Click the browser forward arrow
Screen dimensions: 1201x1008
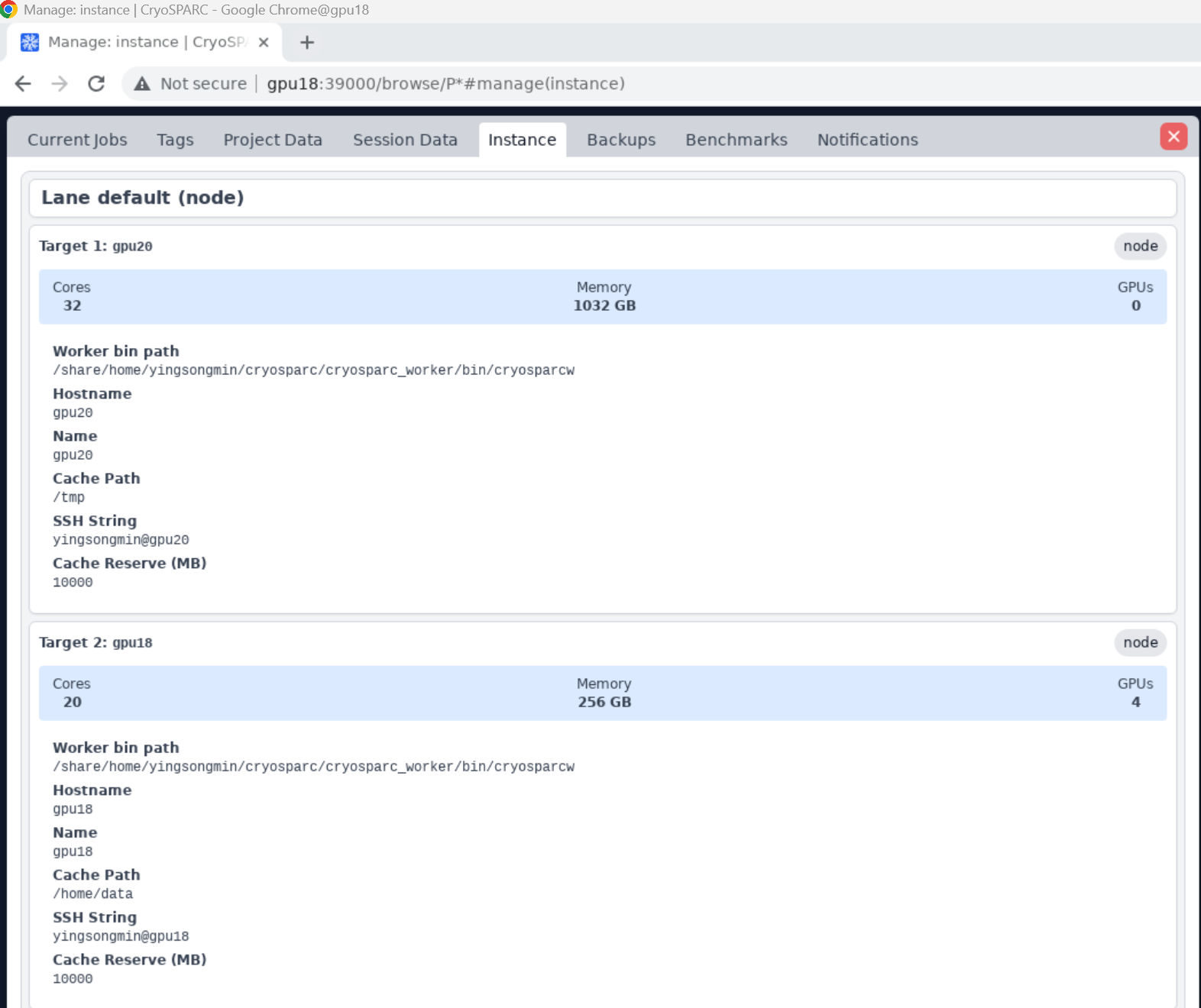click(x=60, y=83)
